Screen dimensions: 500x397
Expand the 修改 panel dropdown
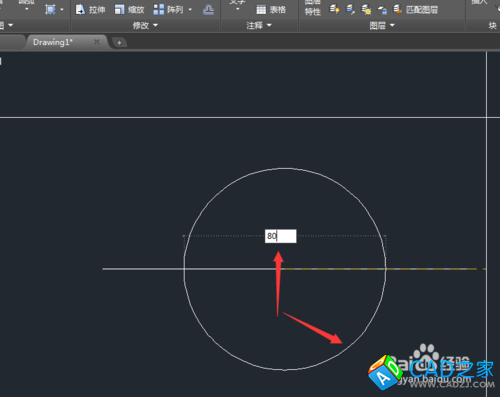click(x=145, y=25)
